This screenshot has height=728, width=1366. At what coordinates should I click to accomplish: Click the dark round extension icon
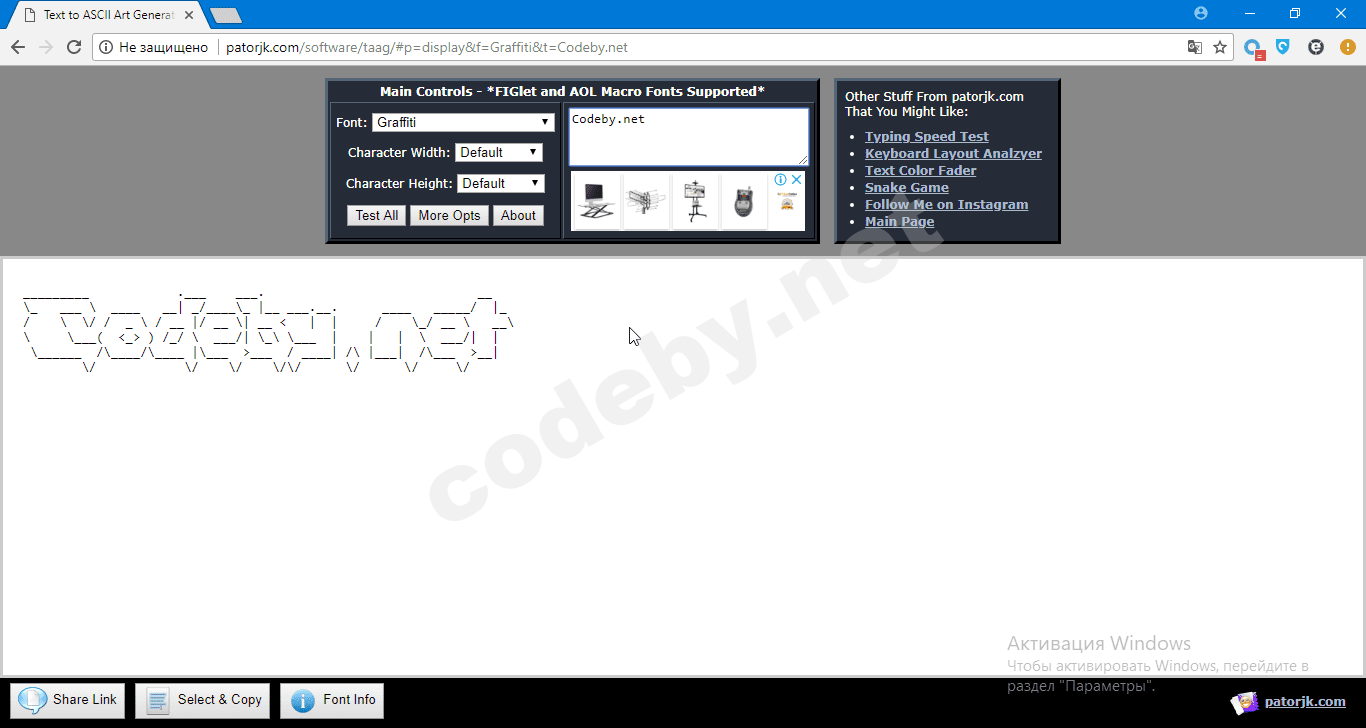1316,47
